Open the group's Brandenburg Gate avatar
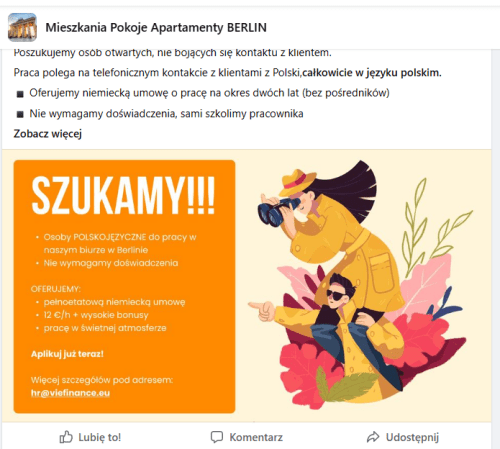The width and height of the screenshot is (500, 449). pyautogui.click(x=22, y=27)
